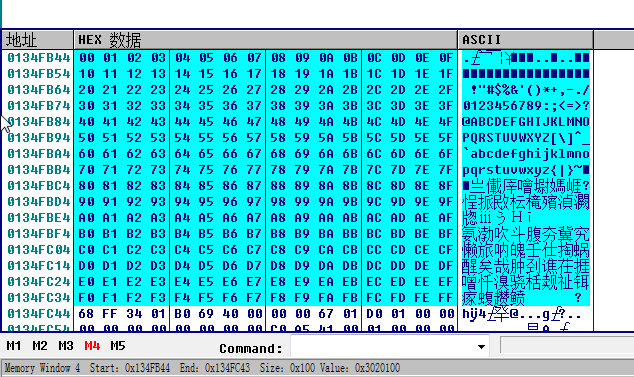Select address row 0134FB44
This screenshot has width=634, height=377.
click(39, 58)
